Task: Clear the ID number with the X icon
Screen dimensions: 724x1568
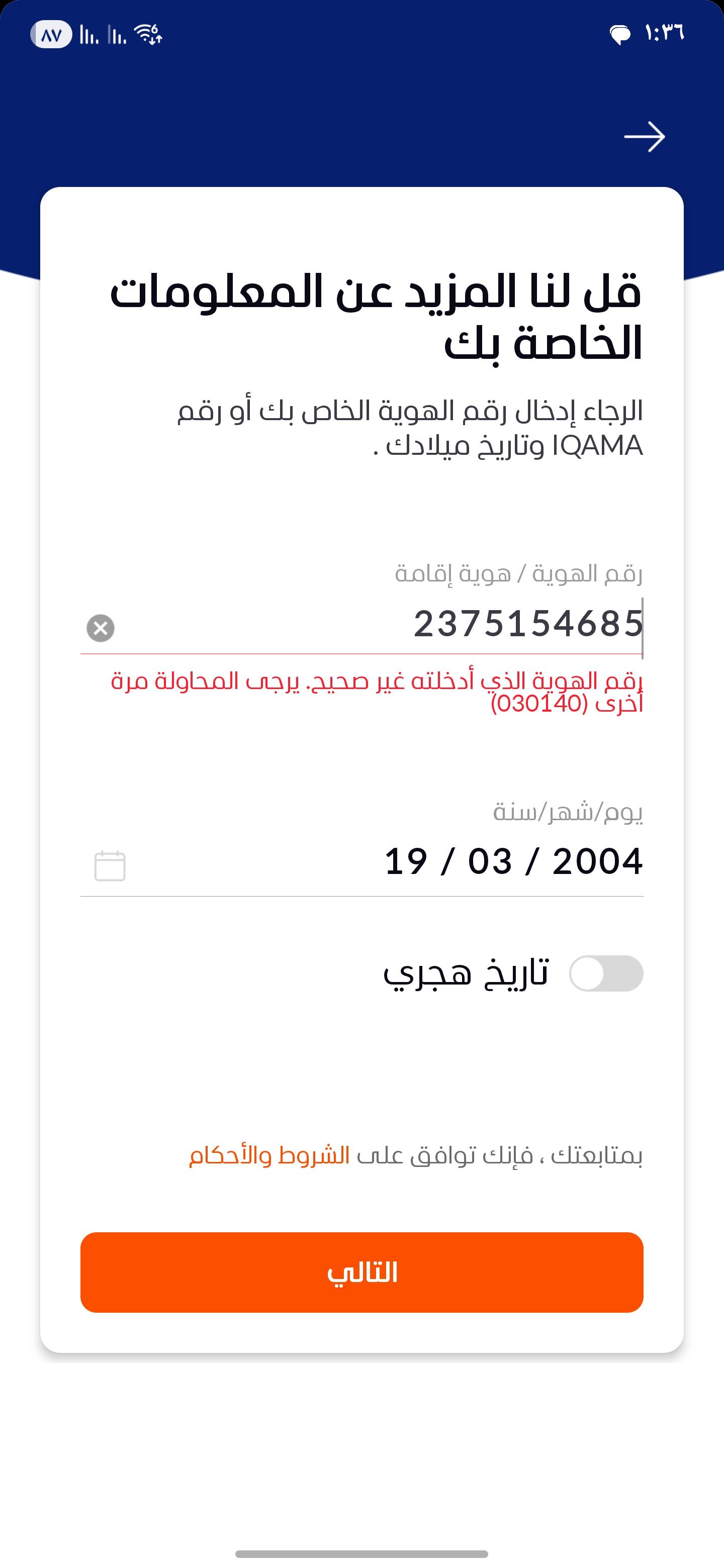Action: coord(101,628)
